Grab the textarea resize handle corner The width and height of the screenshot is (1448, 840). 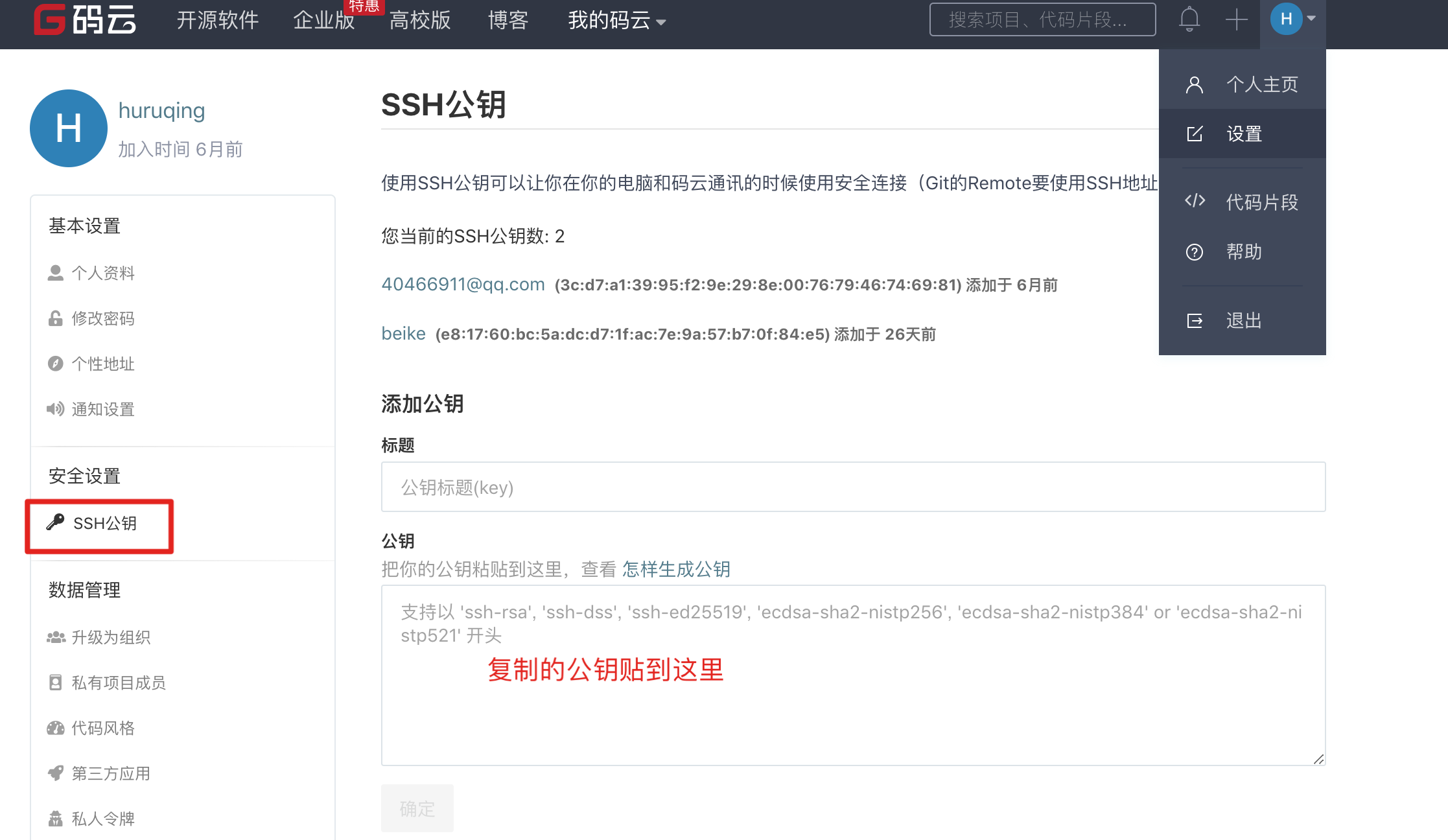click(x=1319, y=760)
